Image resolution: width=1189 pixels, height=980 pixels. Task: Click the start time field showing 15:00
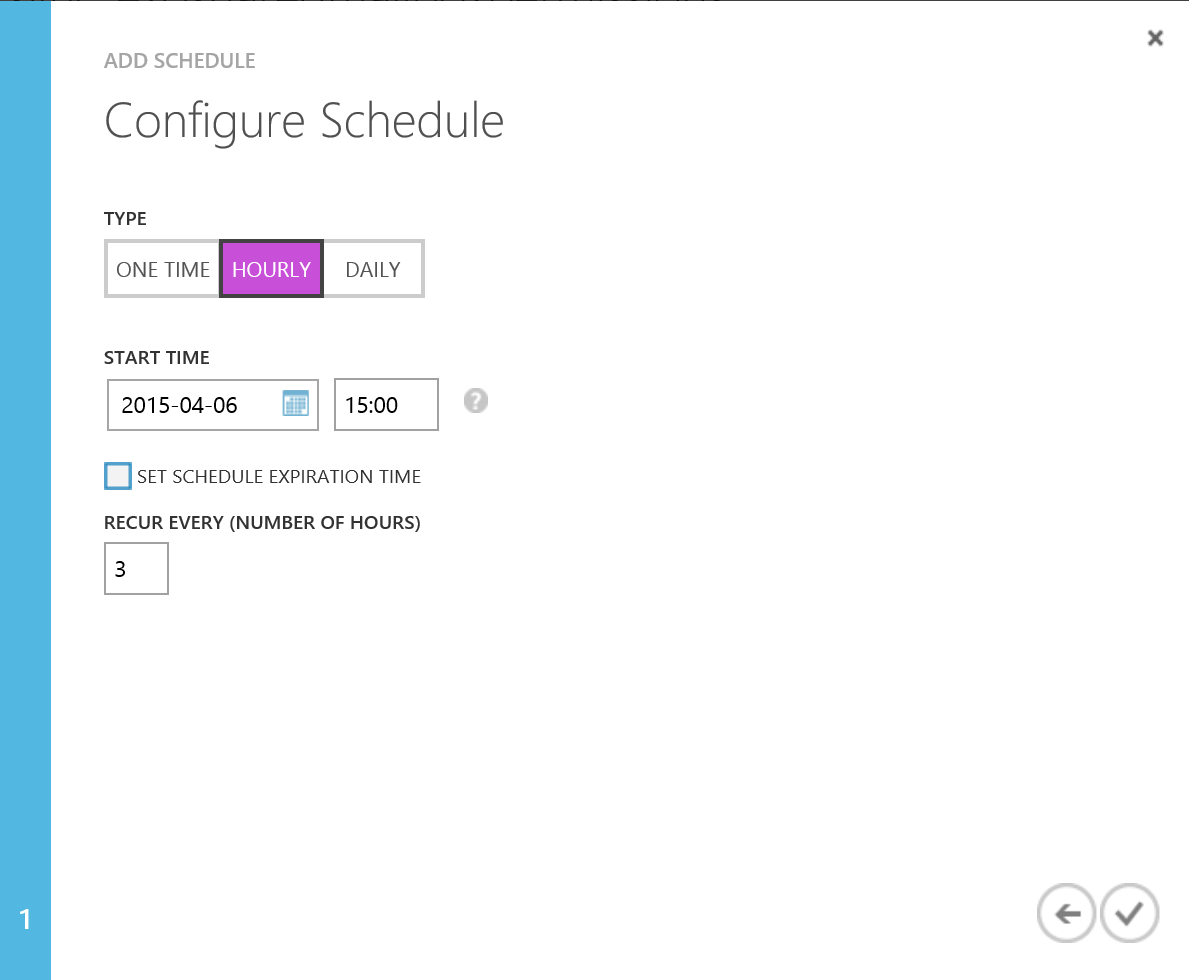point(385,405)
